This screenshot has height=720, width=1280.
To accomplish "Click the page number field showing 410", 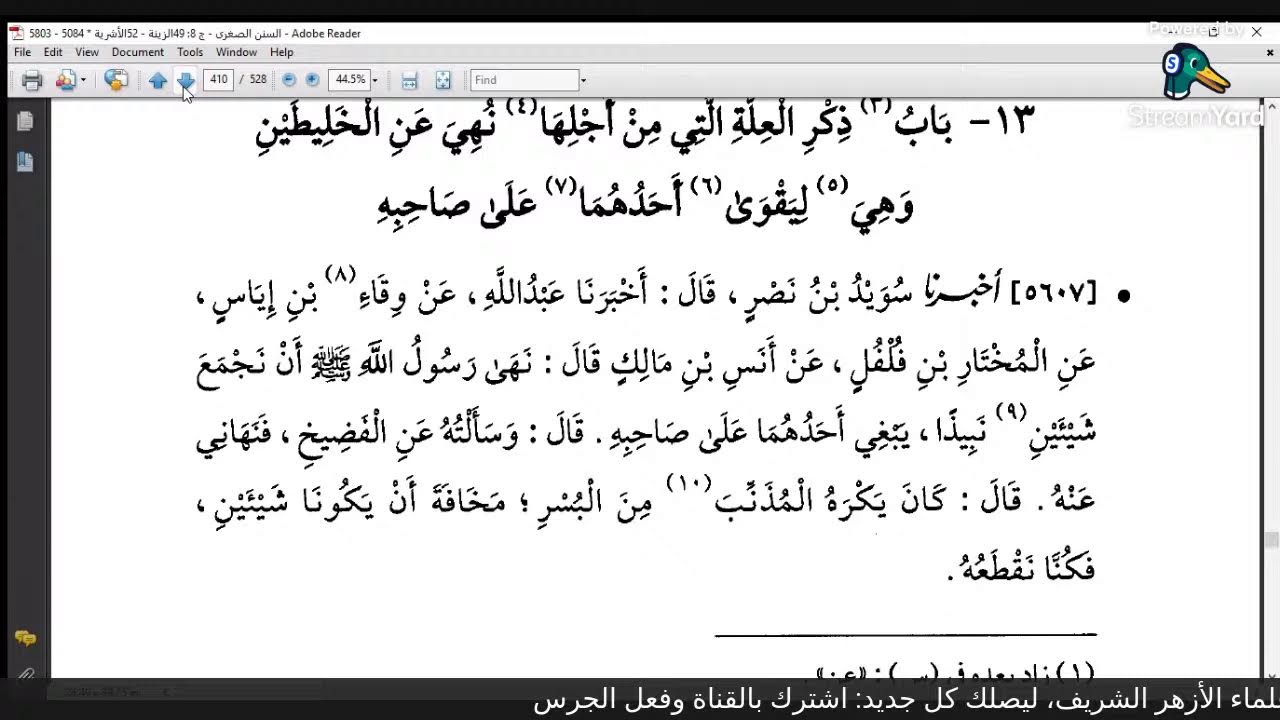I will coord(218,79).
